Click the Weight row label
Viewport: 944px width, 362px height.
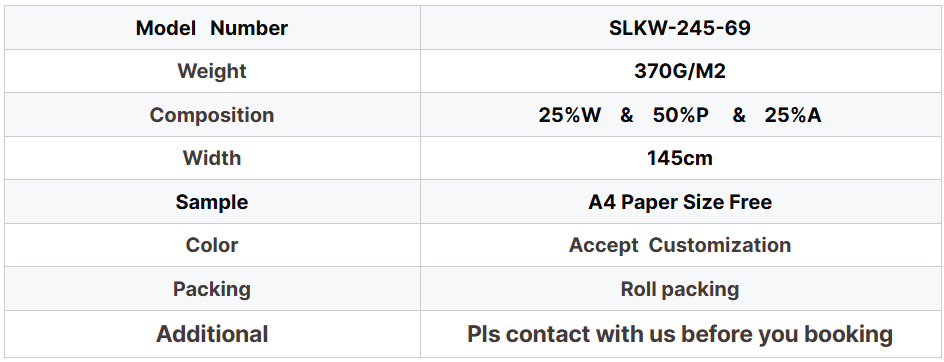pyautogui.click(x=212, y=71)
